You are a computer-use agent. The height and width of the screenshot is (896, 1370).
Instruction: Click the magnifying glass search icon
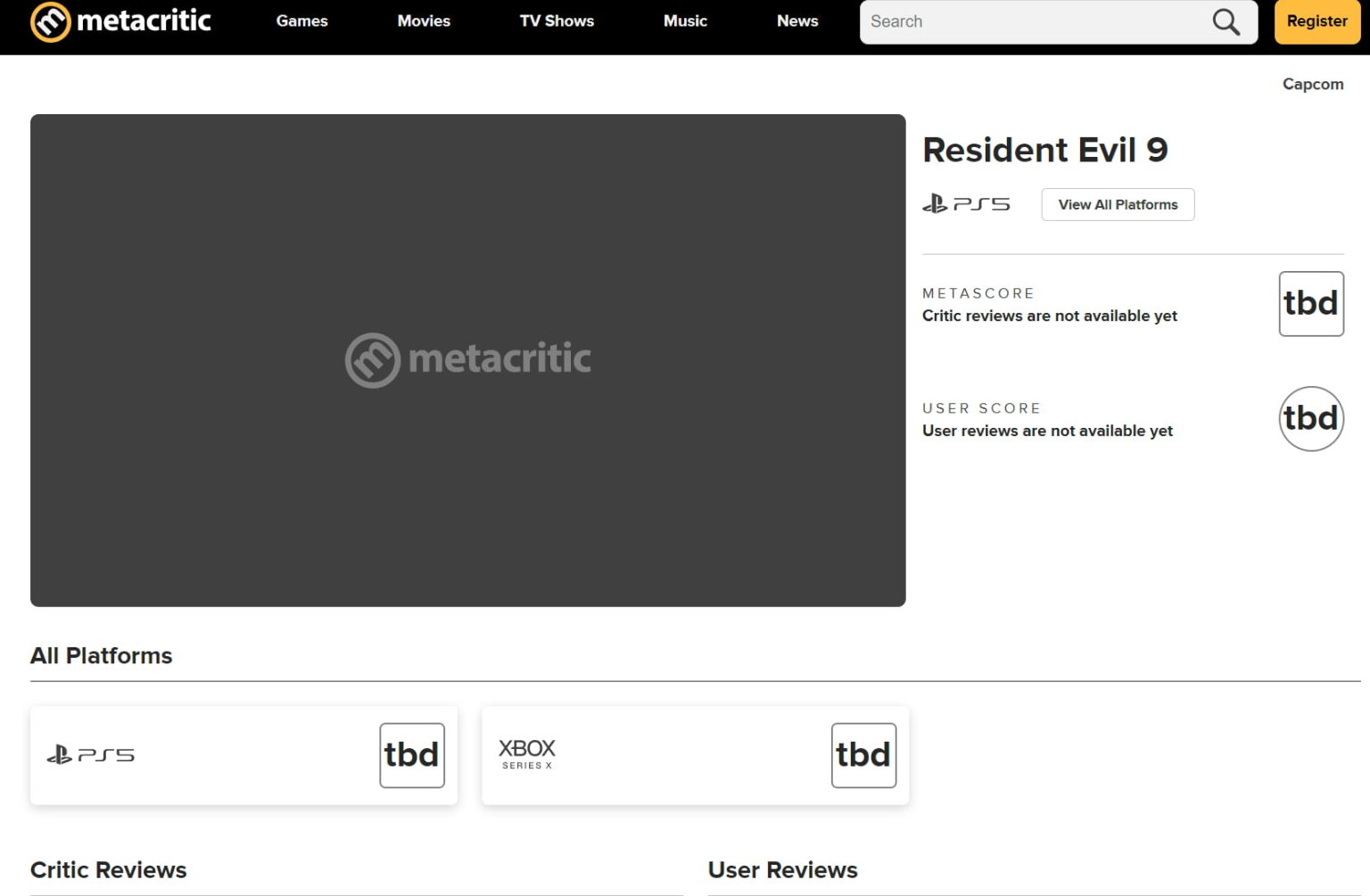point(1226,22)
